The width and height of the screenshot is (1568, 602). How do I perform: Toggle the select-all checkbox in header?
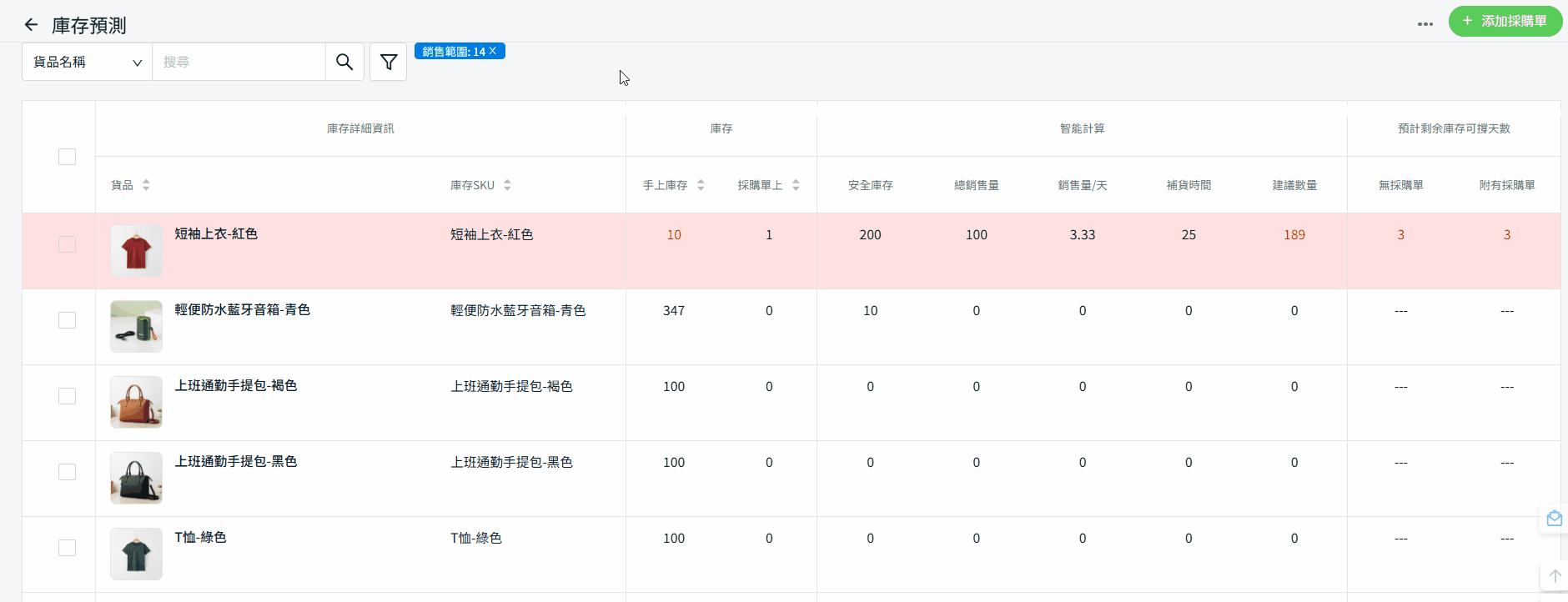tap(67, 157)
